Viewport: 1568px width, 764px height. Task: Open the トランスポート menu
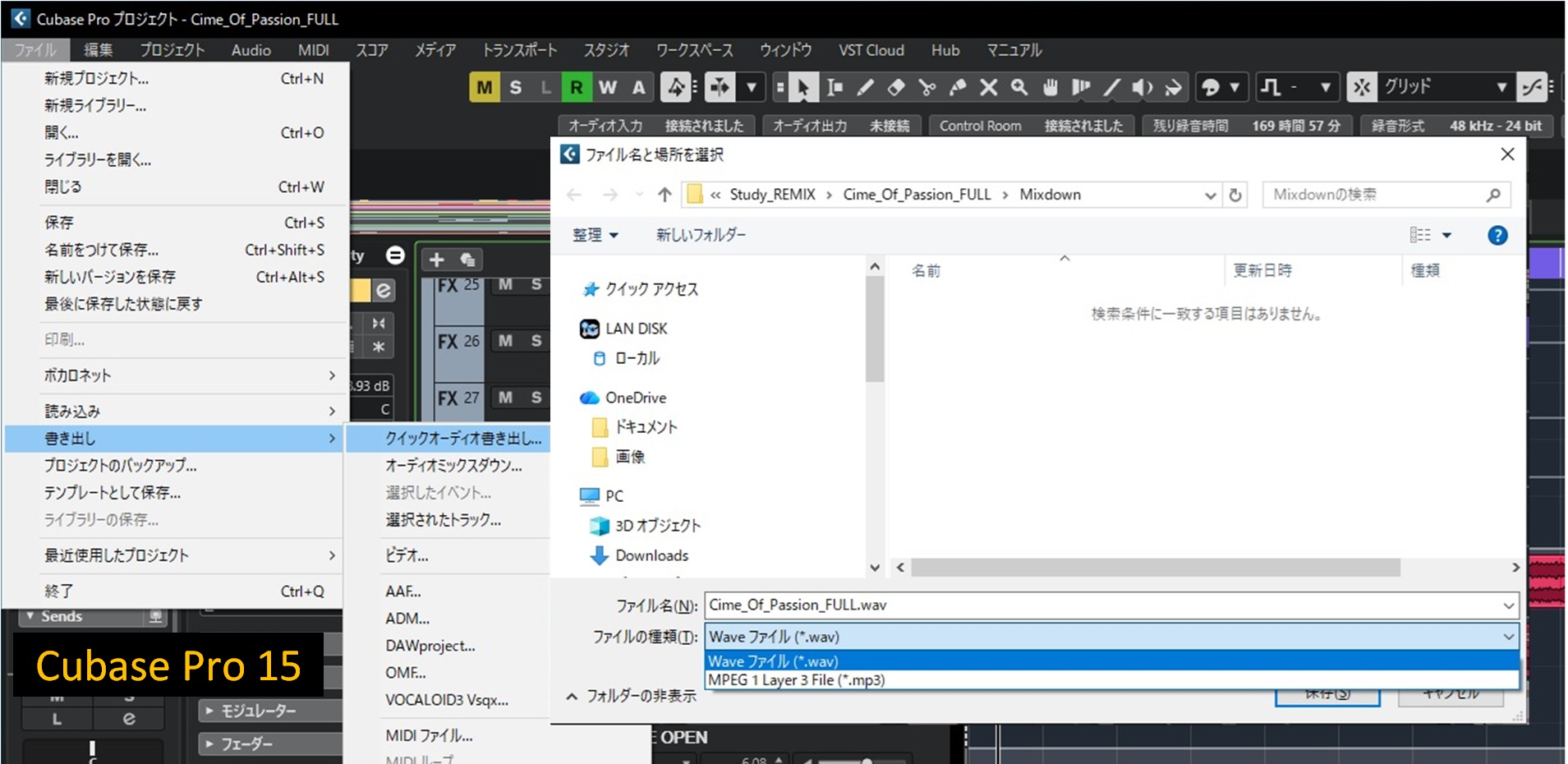pyautogui.click(x=519, y=50)
